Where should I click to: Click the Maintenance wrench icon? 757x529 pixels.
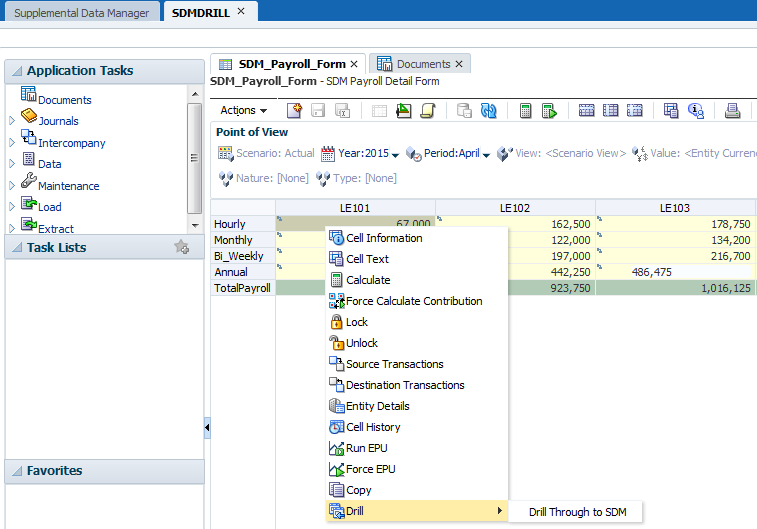(x=29, y=181)
